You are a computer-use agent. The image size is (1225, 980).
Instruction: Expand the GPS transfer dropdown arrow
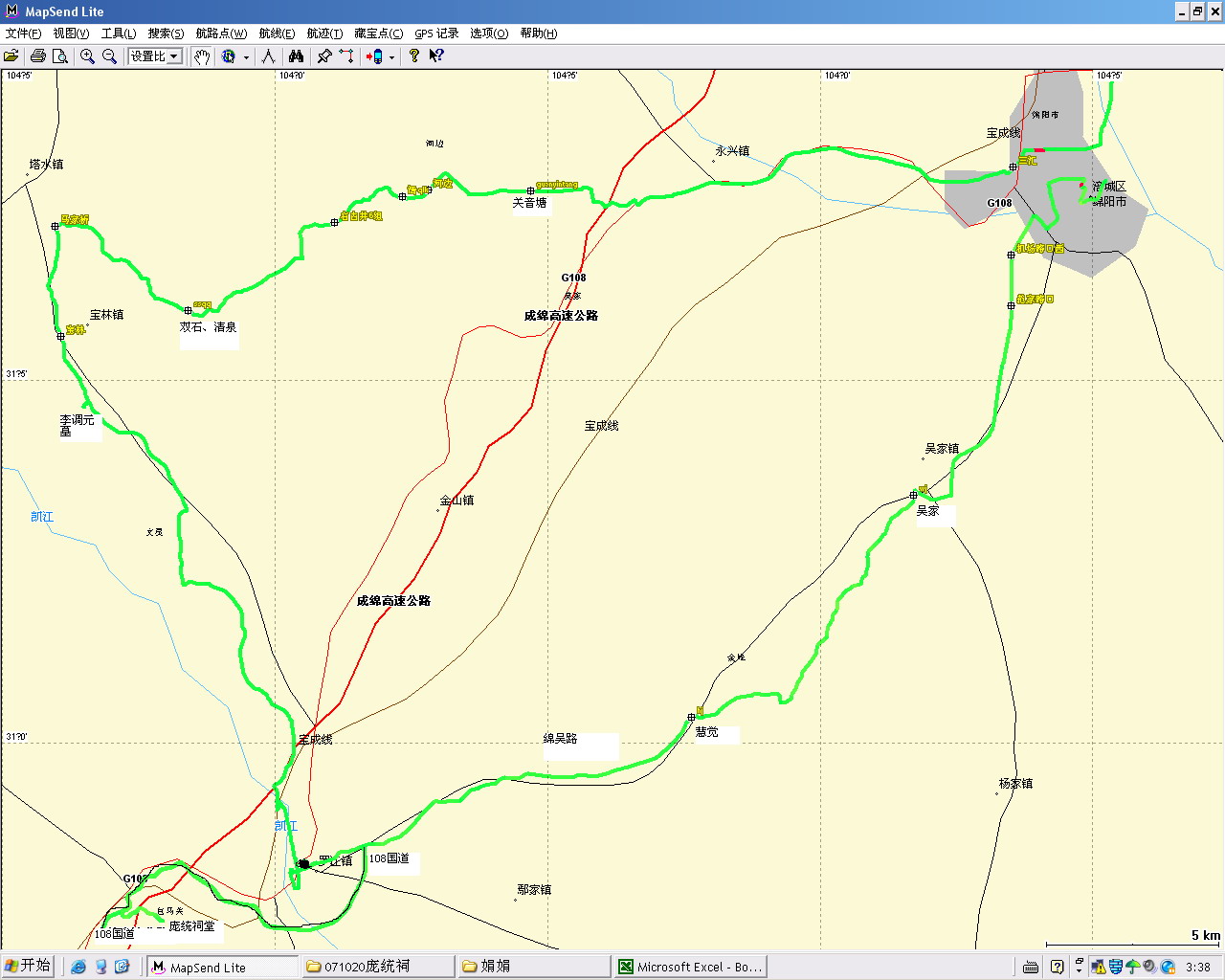391,57
